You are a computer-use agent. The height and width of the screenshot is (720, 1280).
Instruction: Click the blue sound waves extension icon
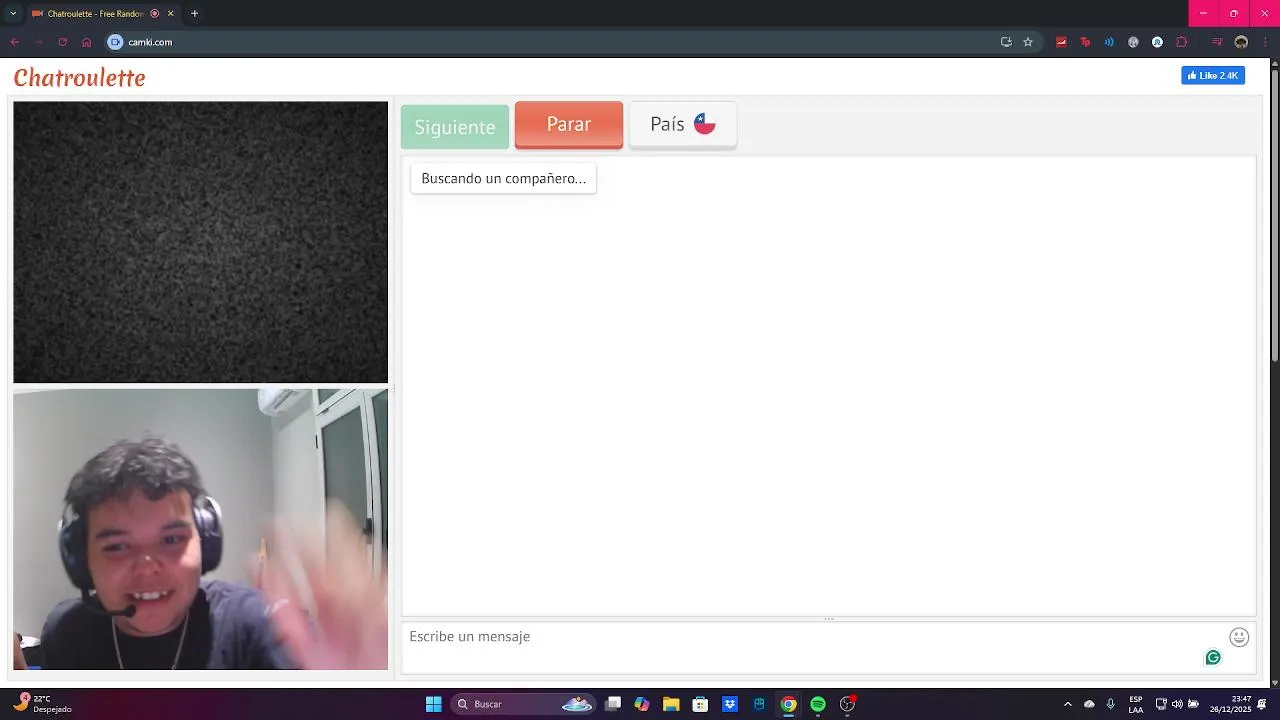click(1109, 42)
